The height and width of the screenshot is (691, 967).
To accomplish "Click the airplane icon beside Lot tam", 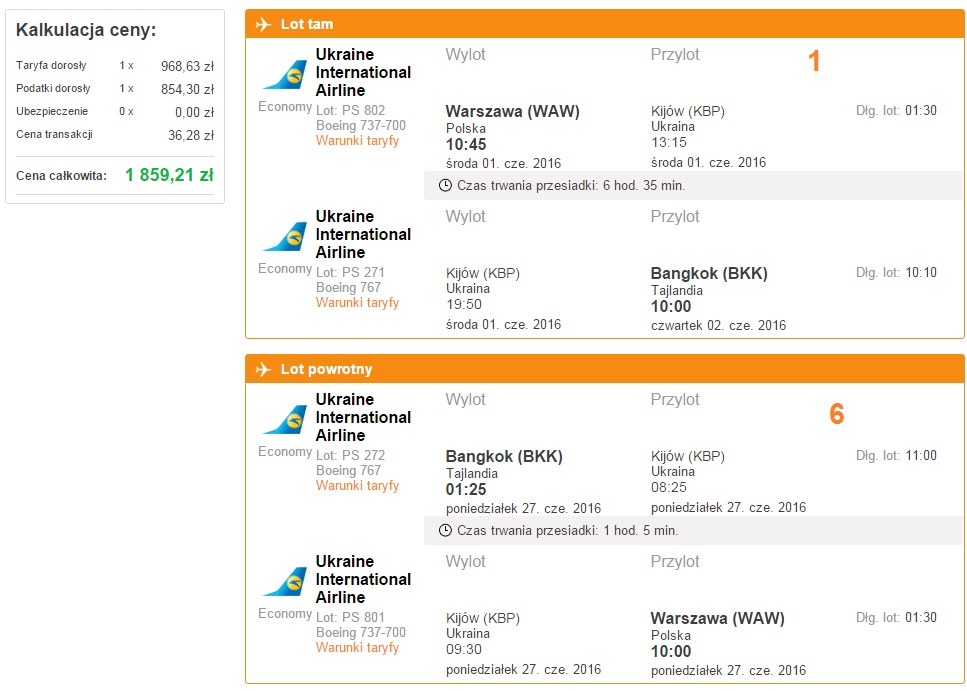I will tap(263, 24).
